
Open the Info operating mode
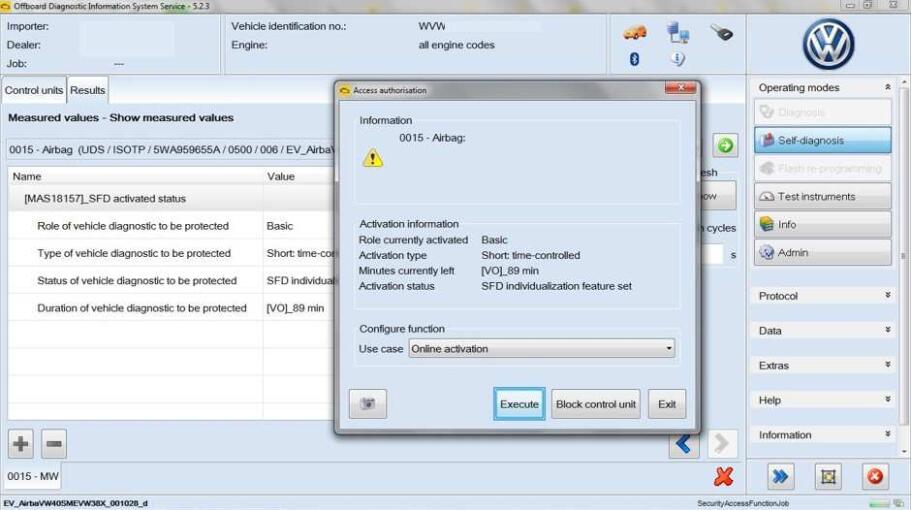[x=822, y=225]
